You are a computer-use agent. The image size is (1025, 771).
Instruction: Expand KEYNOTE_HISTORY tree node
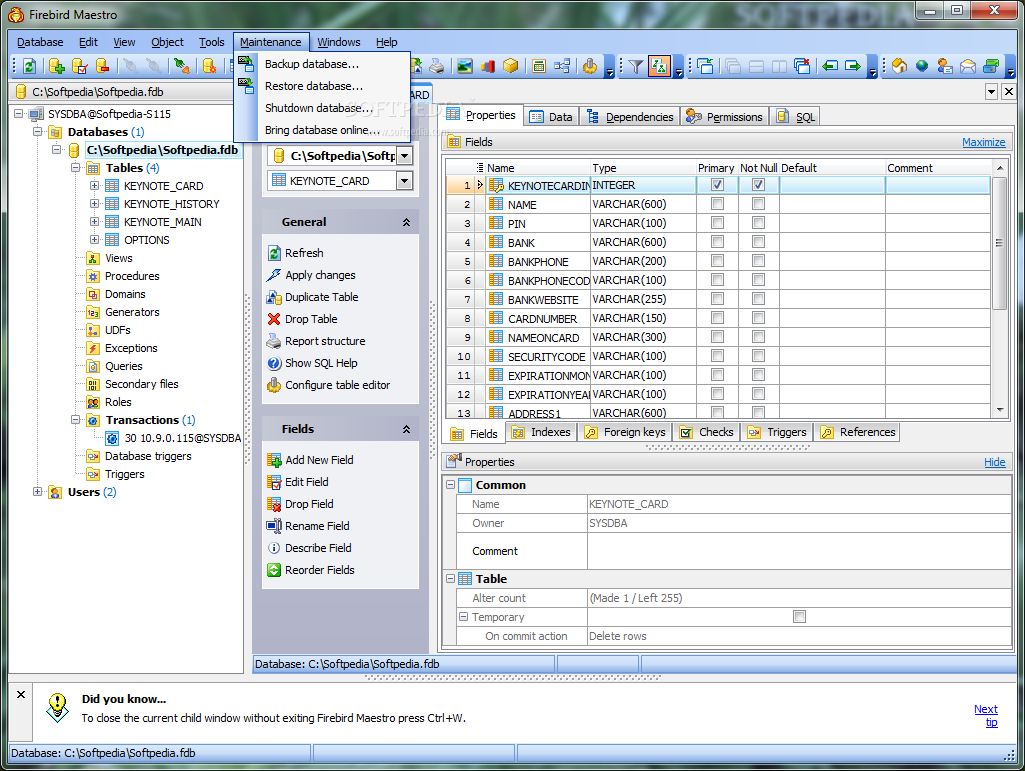coord(94,204)
